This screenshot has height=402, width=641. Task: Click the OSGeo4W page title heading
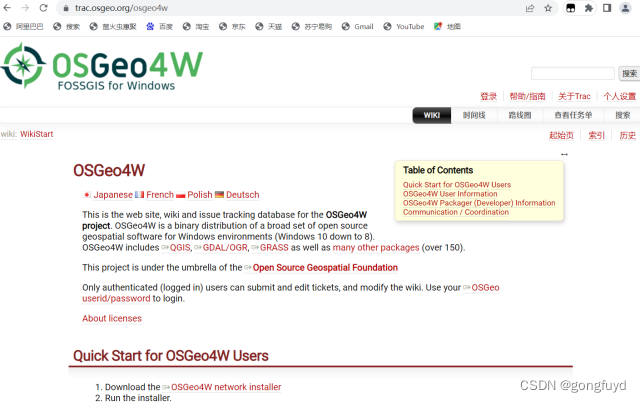point(109,171)
